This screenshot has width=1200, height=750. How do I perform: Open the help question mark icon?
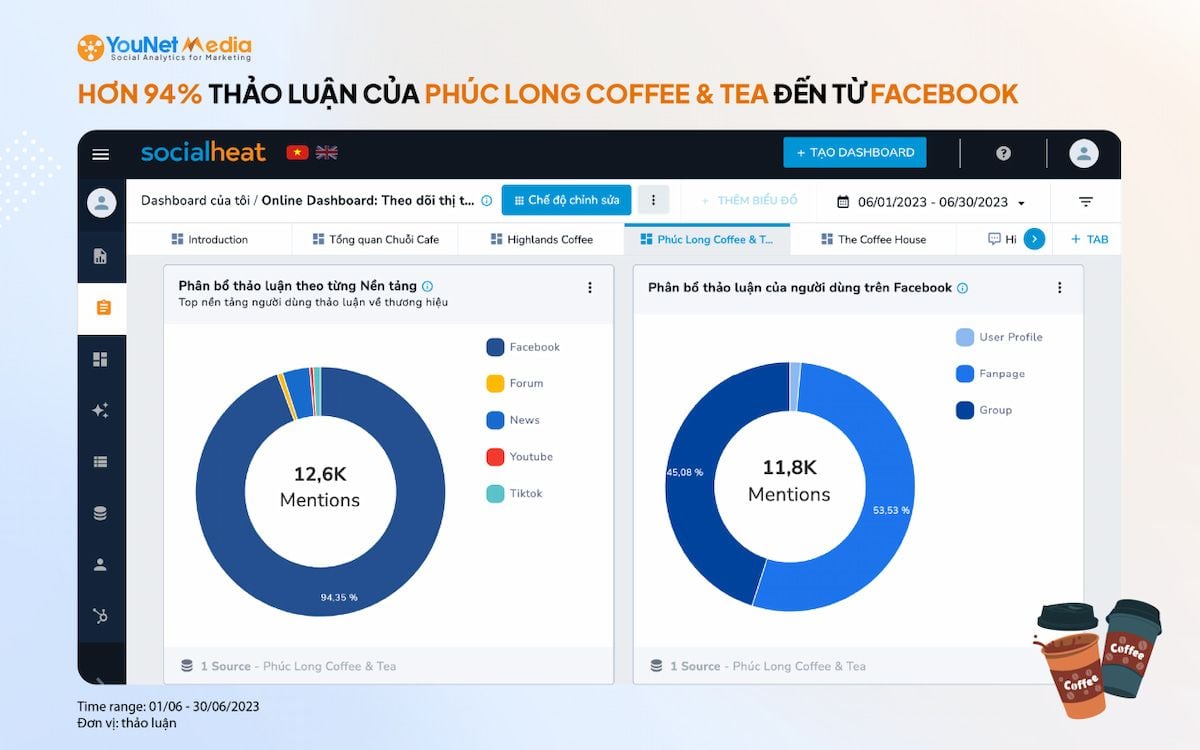(x=1003, y=153)
